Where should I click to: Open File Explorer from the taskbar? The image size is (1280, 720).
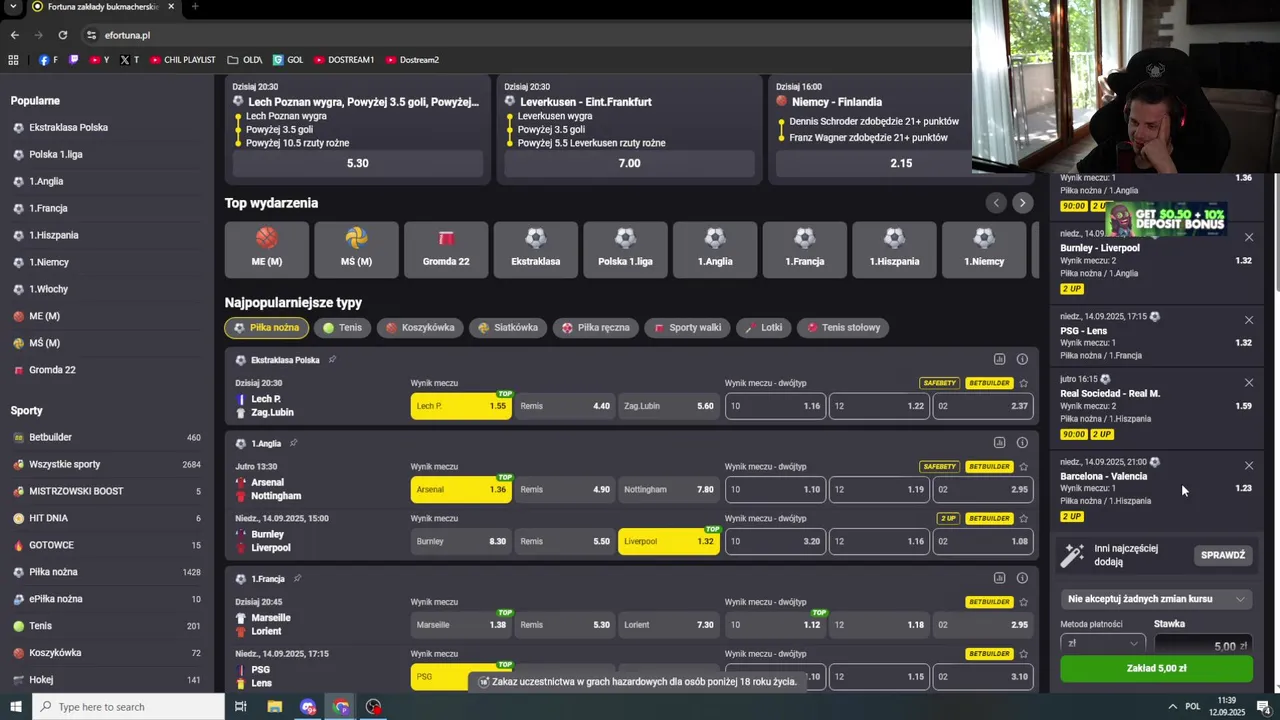point(274,707)
